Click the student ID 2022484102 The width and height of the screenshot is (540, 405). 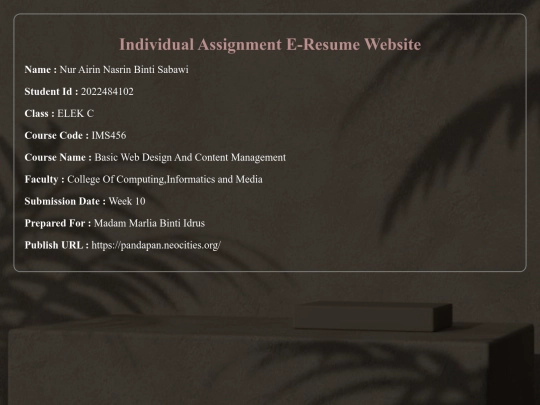107,92
